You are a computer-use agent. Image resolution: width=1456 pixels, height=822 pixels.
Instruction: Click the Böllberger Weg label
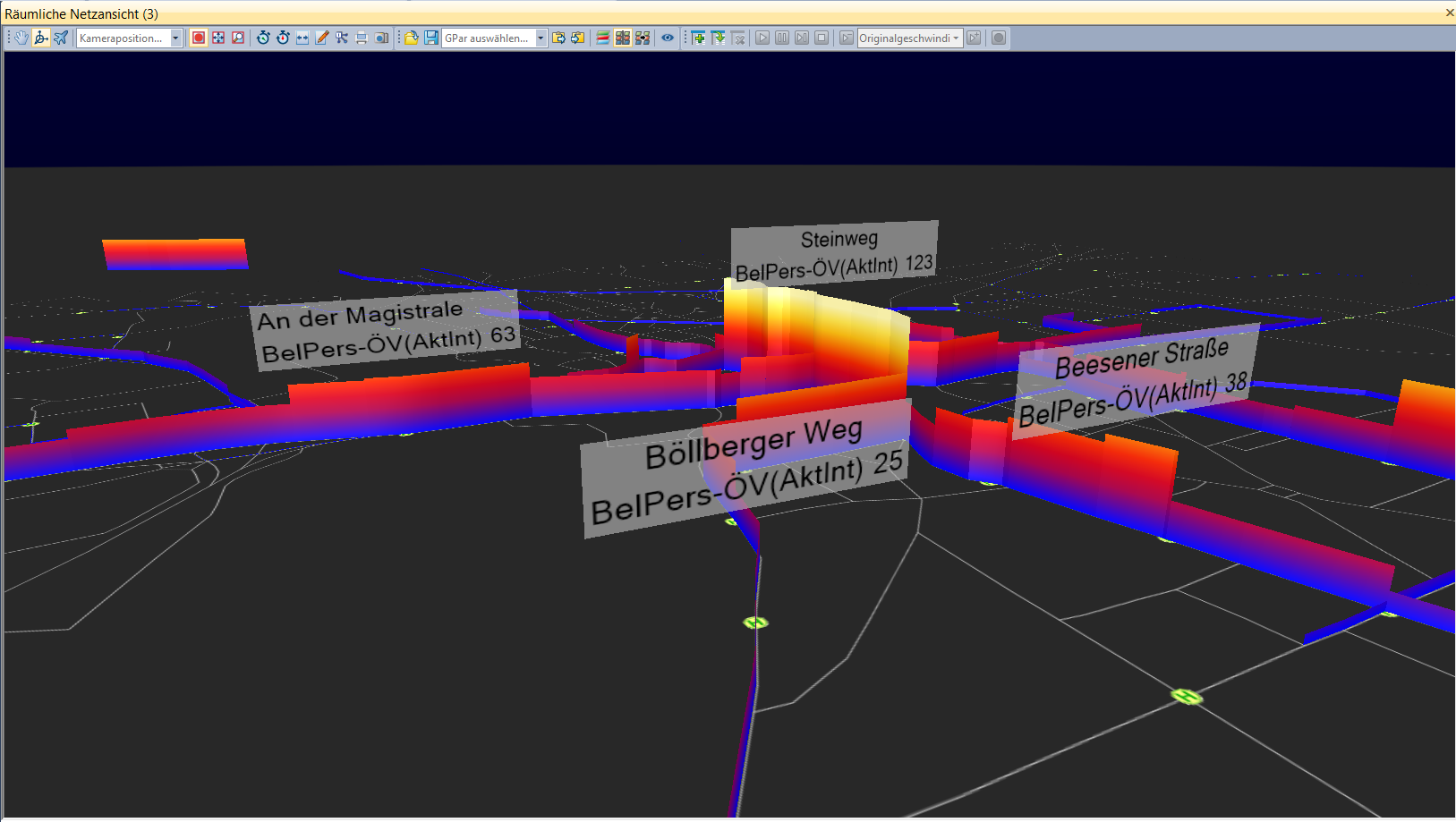click(x=753, y=444)
